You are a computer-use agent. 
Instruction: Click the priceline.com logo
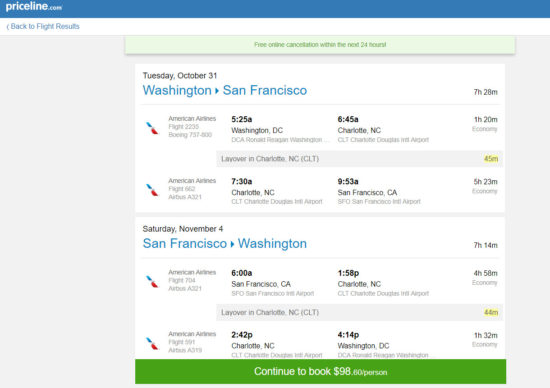[x=34, y=6]
